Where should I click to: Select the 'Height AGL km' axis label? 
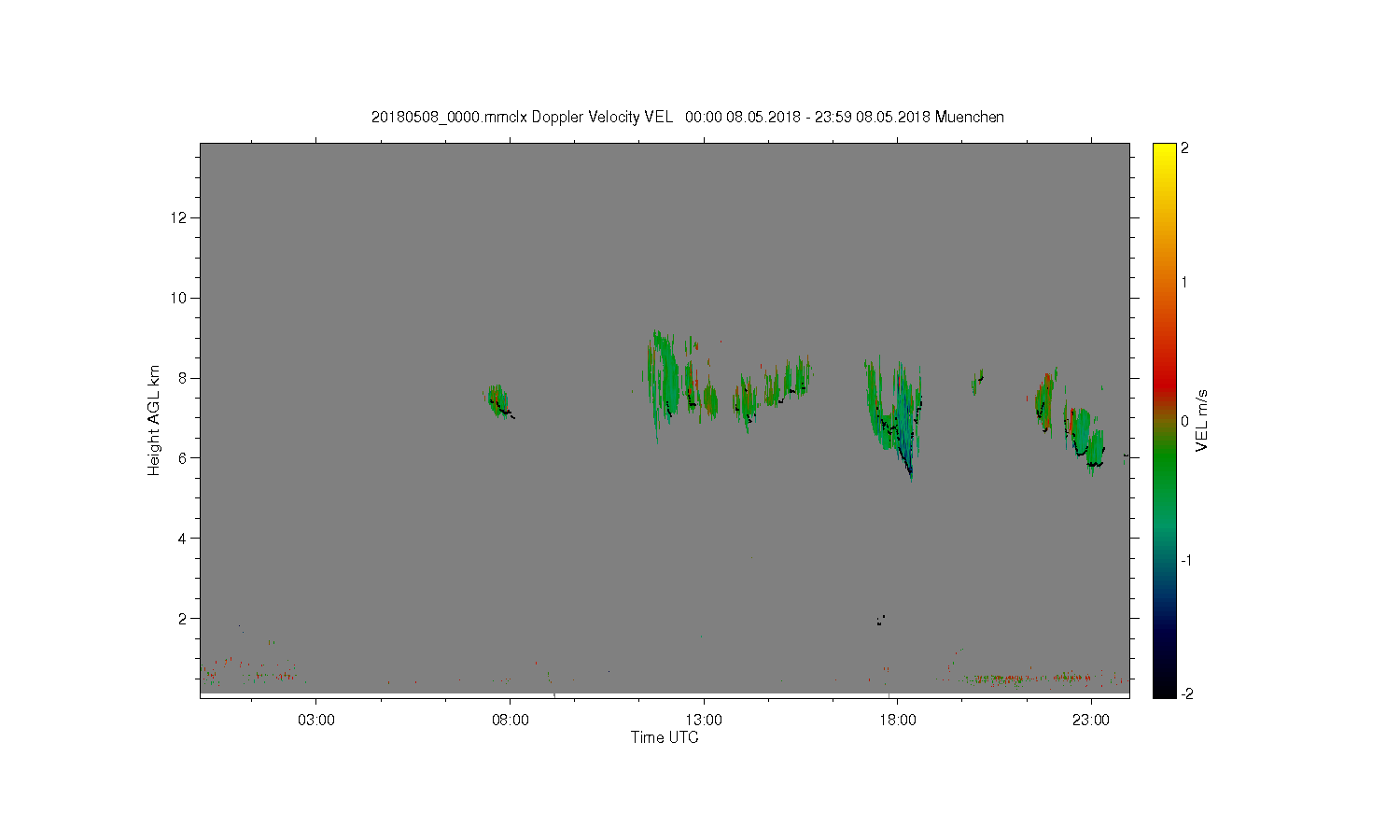pos(154,420)
